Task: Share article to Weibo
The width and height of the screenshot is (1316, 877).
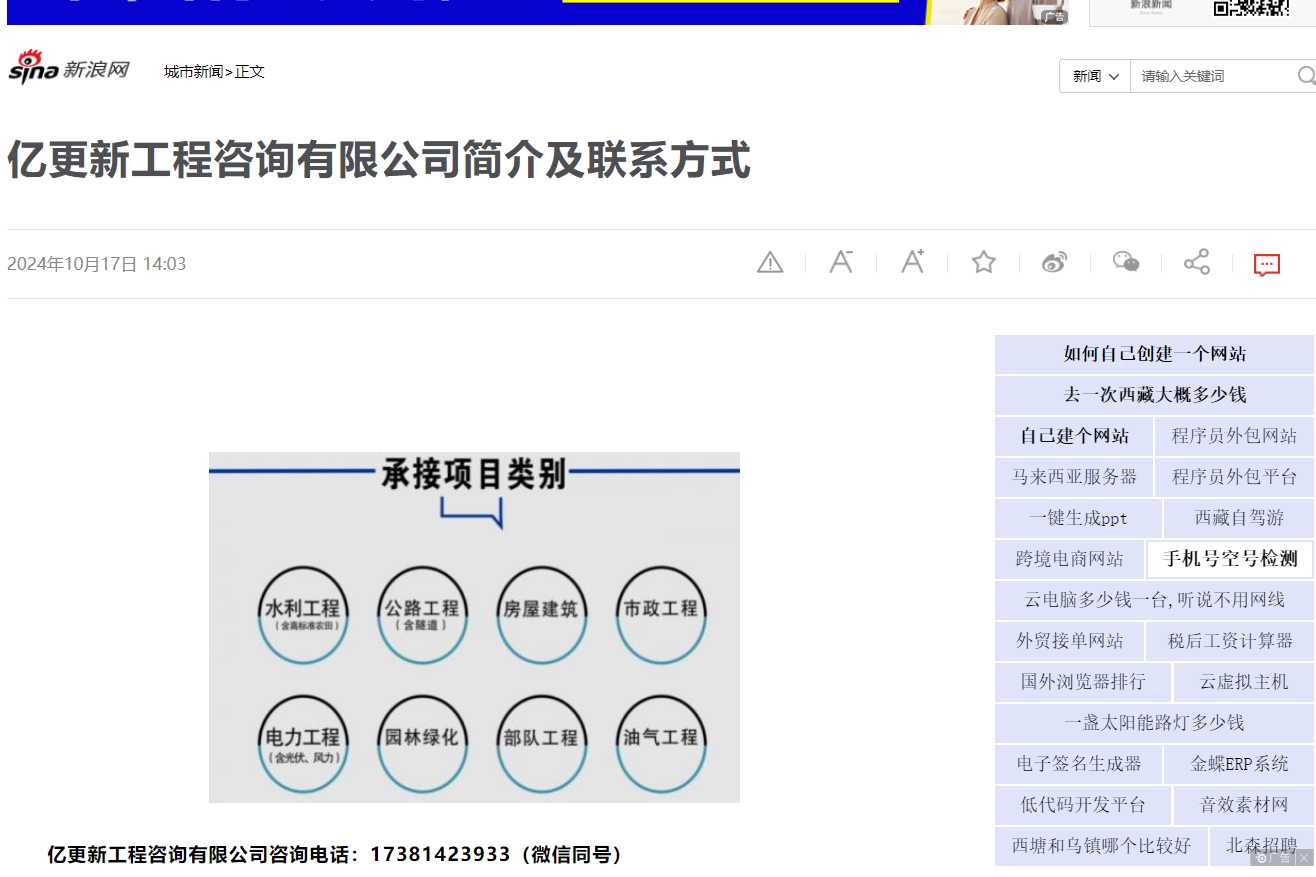Action: 1055,263
